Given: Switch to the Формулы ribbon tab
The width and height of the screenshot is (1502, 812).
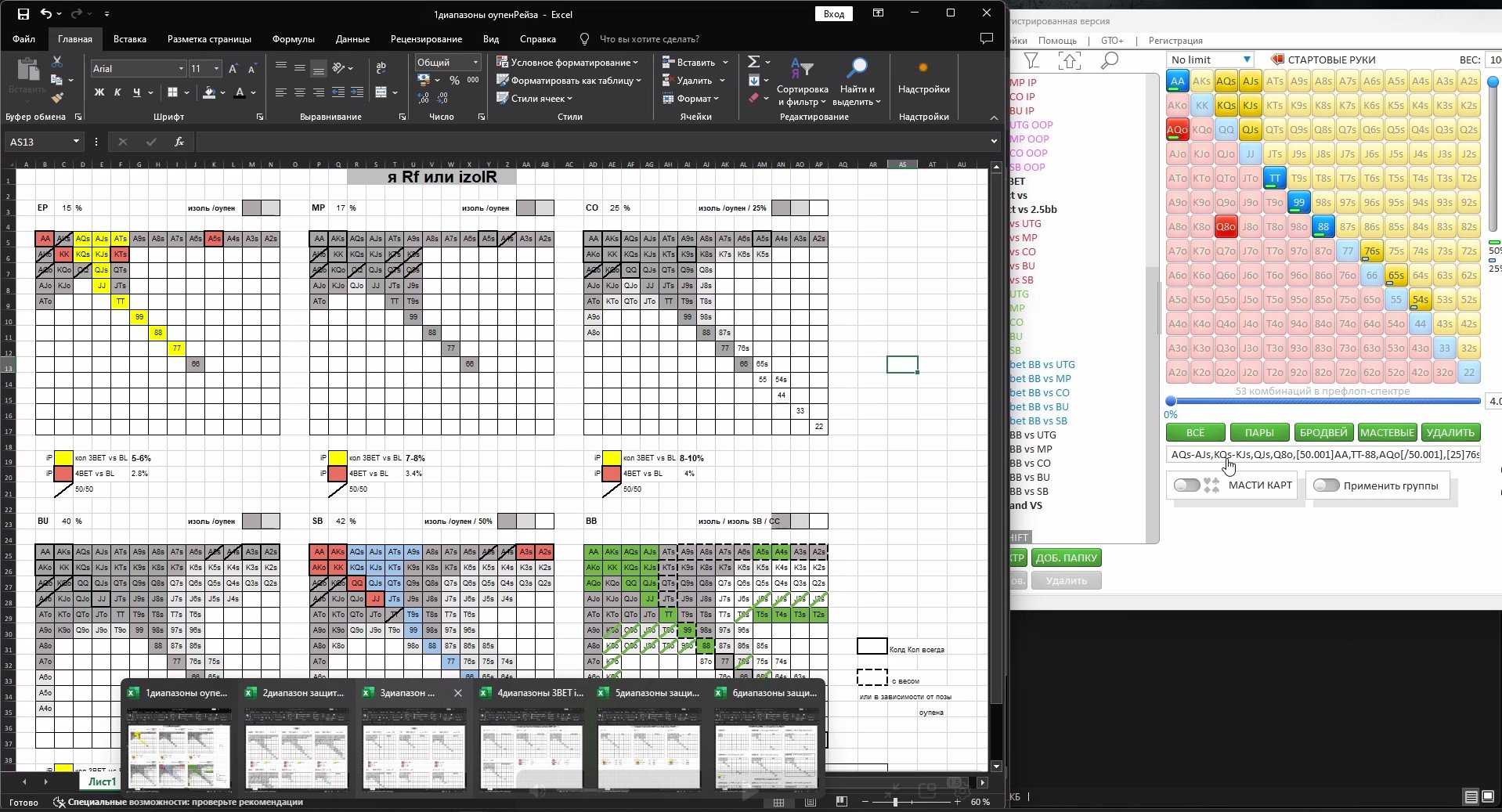Looking at the screenshot, I should (294, 38).
